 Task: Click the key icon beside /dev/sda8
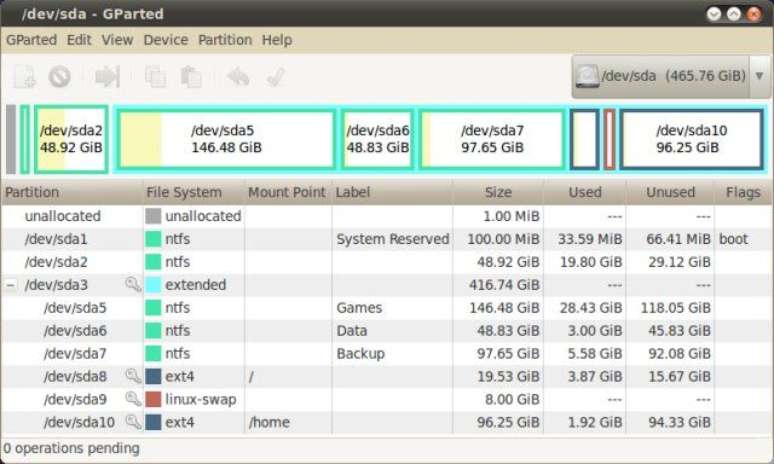(x=133, y=376)
